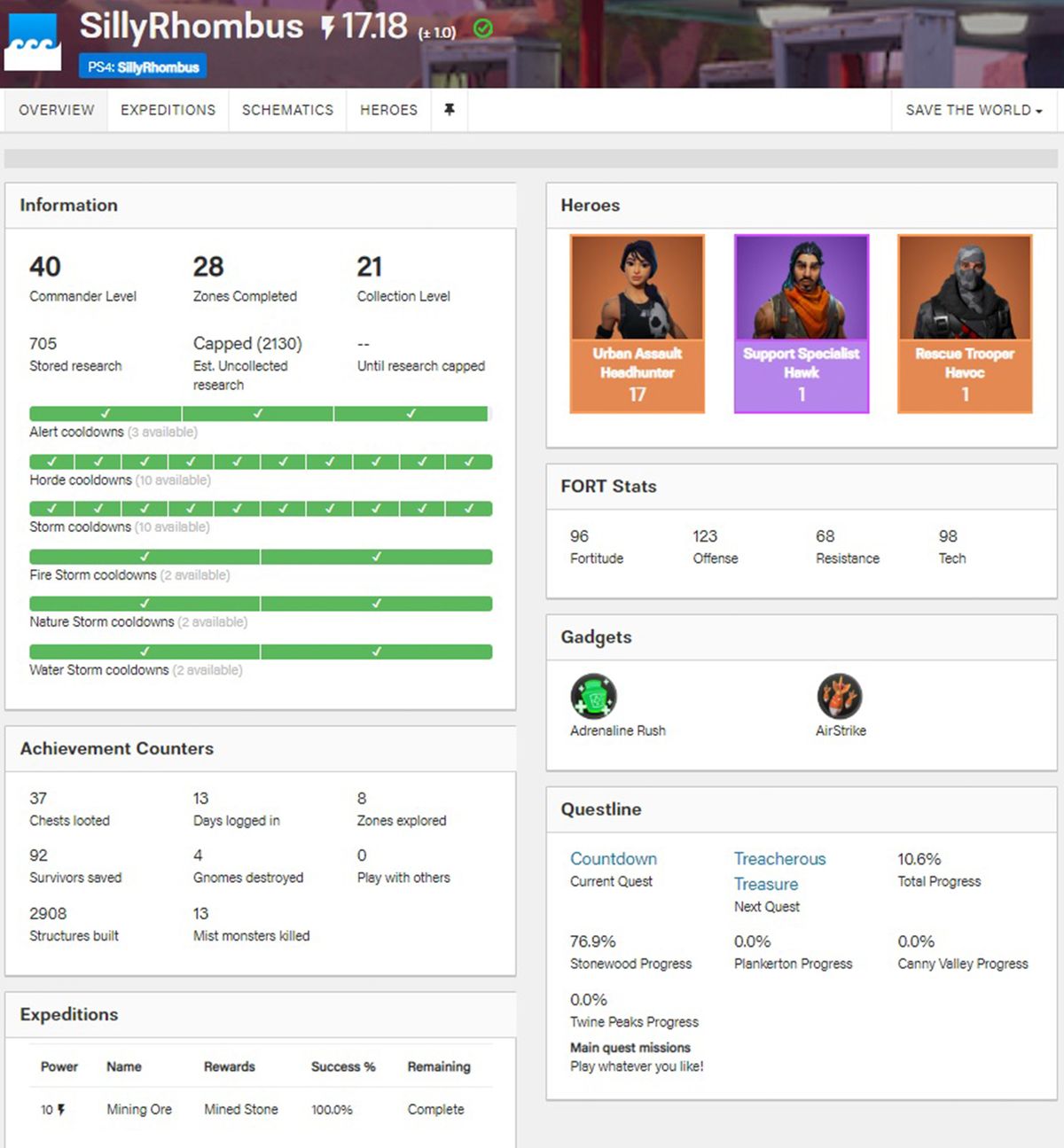Click the lightning bolt in the Mining Ore row
This screenshot has height=1148, width=1064.
[x=59, y=1109]
